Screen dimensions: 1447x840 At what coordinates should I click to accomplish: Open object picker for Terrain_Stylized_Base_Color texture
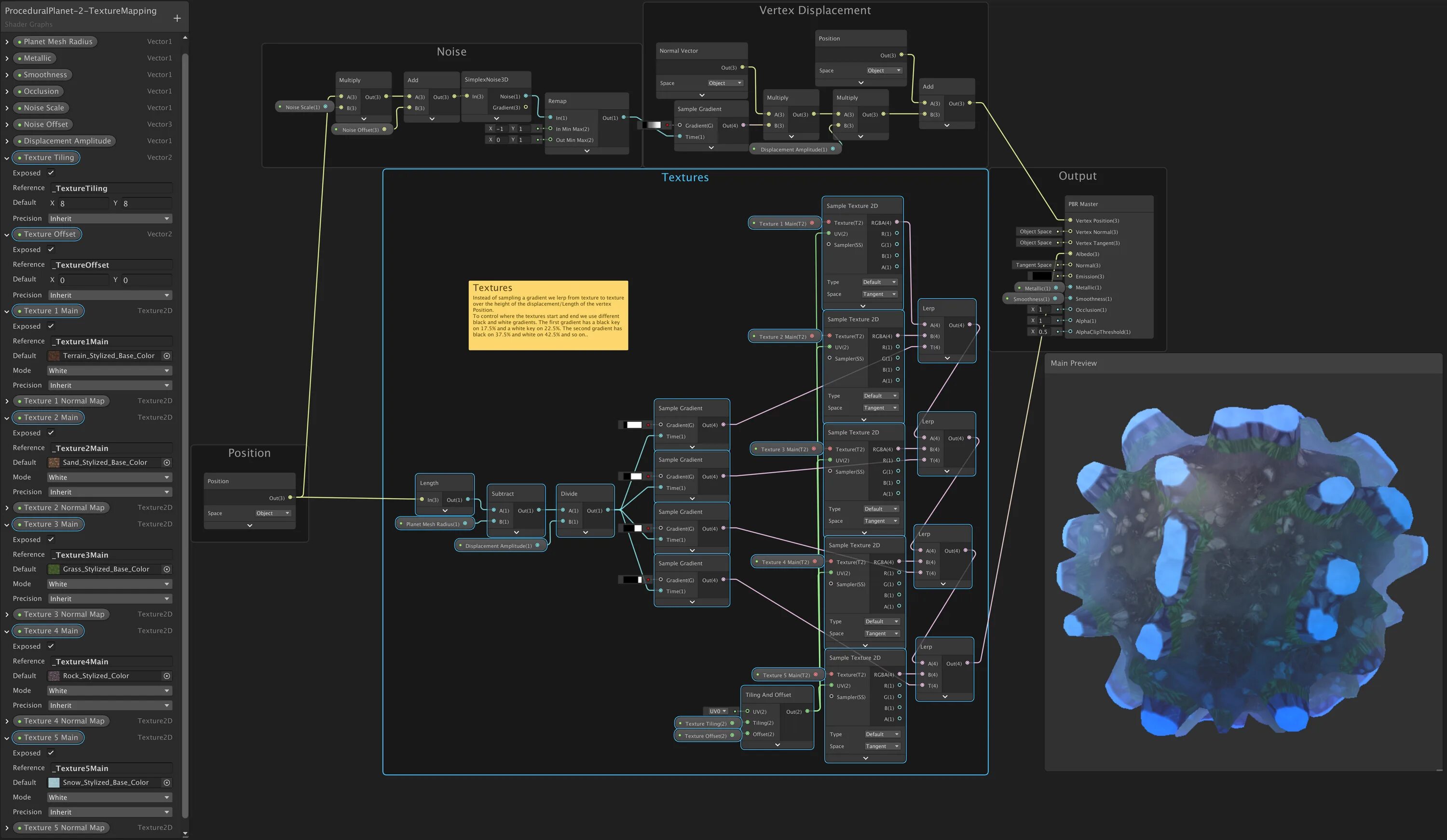[x=166, y=356]
